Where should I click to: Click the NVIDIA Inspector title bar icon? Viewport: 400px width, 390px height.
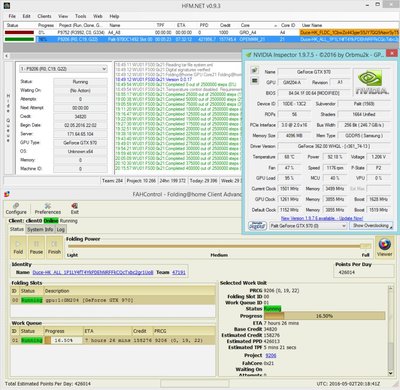[x=248, y=54]
